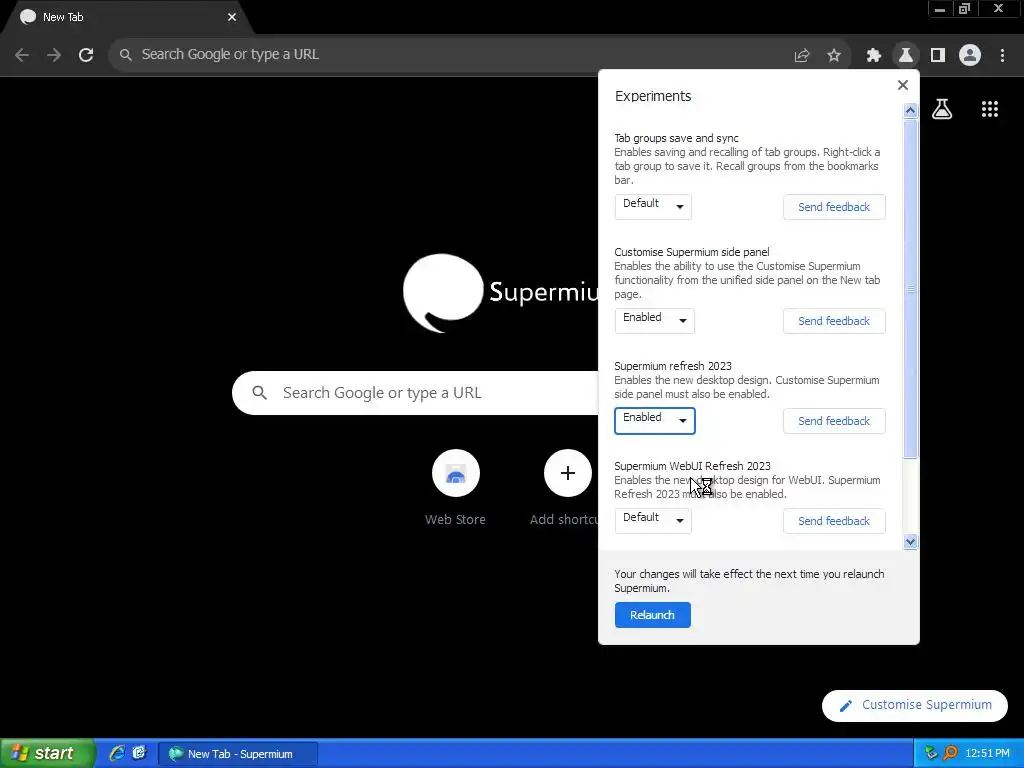This screenshot has height=768, width=1024.
Task: Restore down the Supermium window
Action: tap(965, 9)
